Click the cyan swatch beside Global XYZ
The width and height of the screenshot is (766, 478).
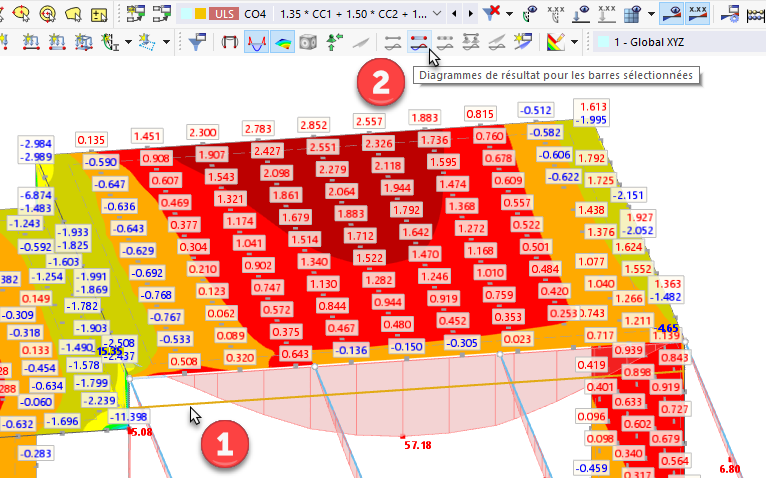[x=603, y=42]
